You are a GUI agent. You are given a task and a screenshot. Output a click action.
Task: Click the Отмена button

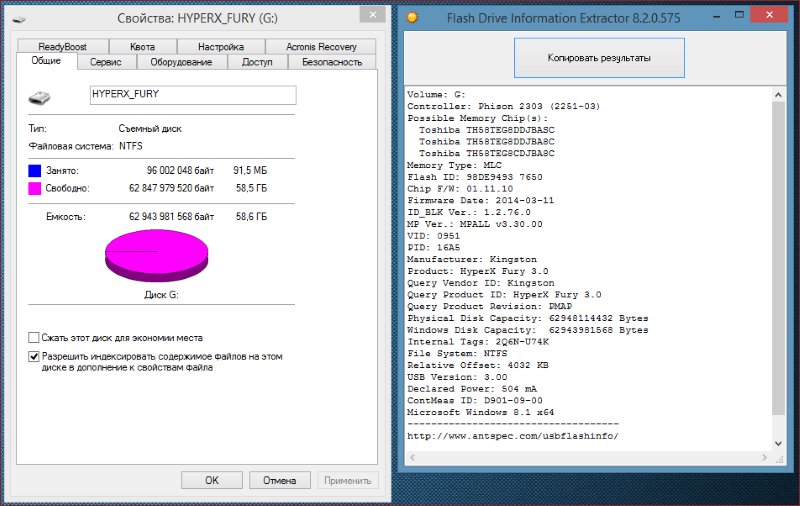280,480
